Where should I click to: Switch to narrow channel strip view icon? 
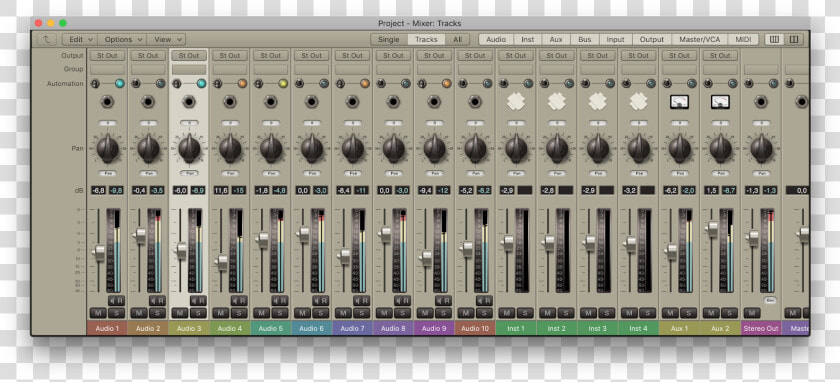pos(774,39)
